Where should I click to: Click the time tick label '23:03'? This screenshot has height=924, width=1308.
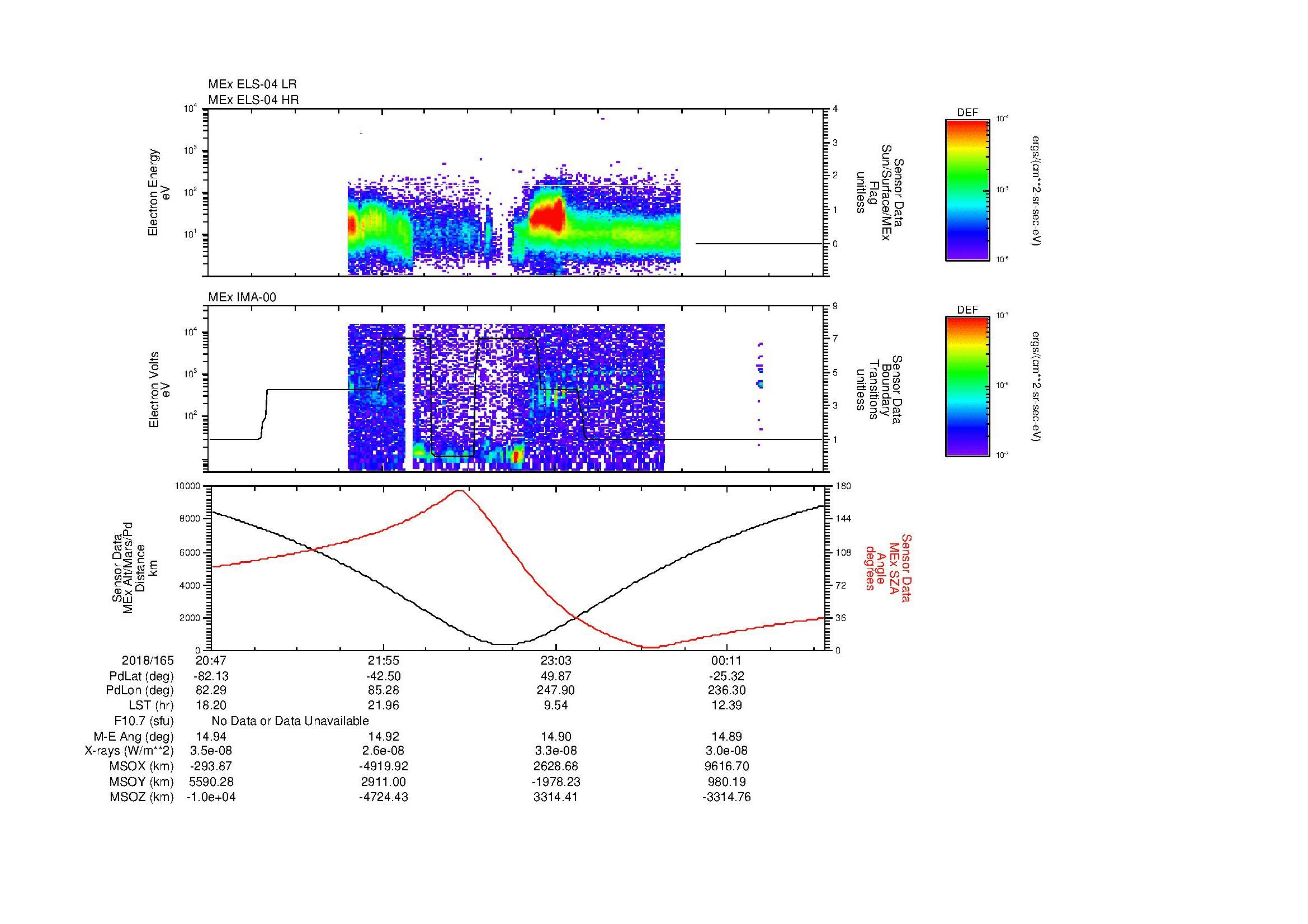pos(555,660)
